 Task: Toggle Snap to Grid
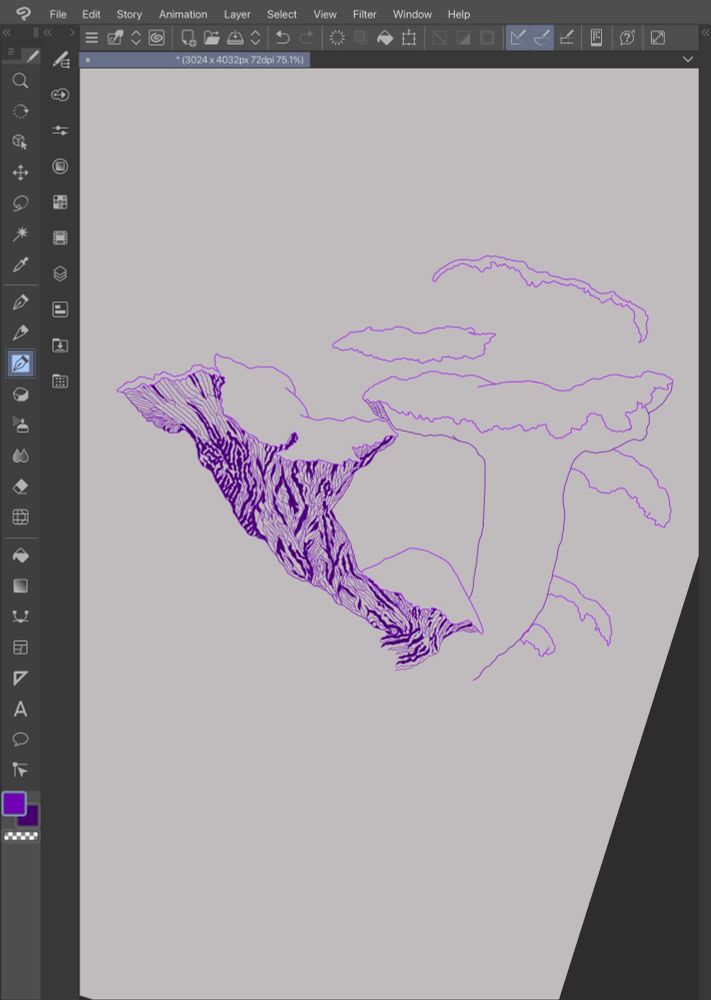tap(566, 38)
